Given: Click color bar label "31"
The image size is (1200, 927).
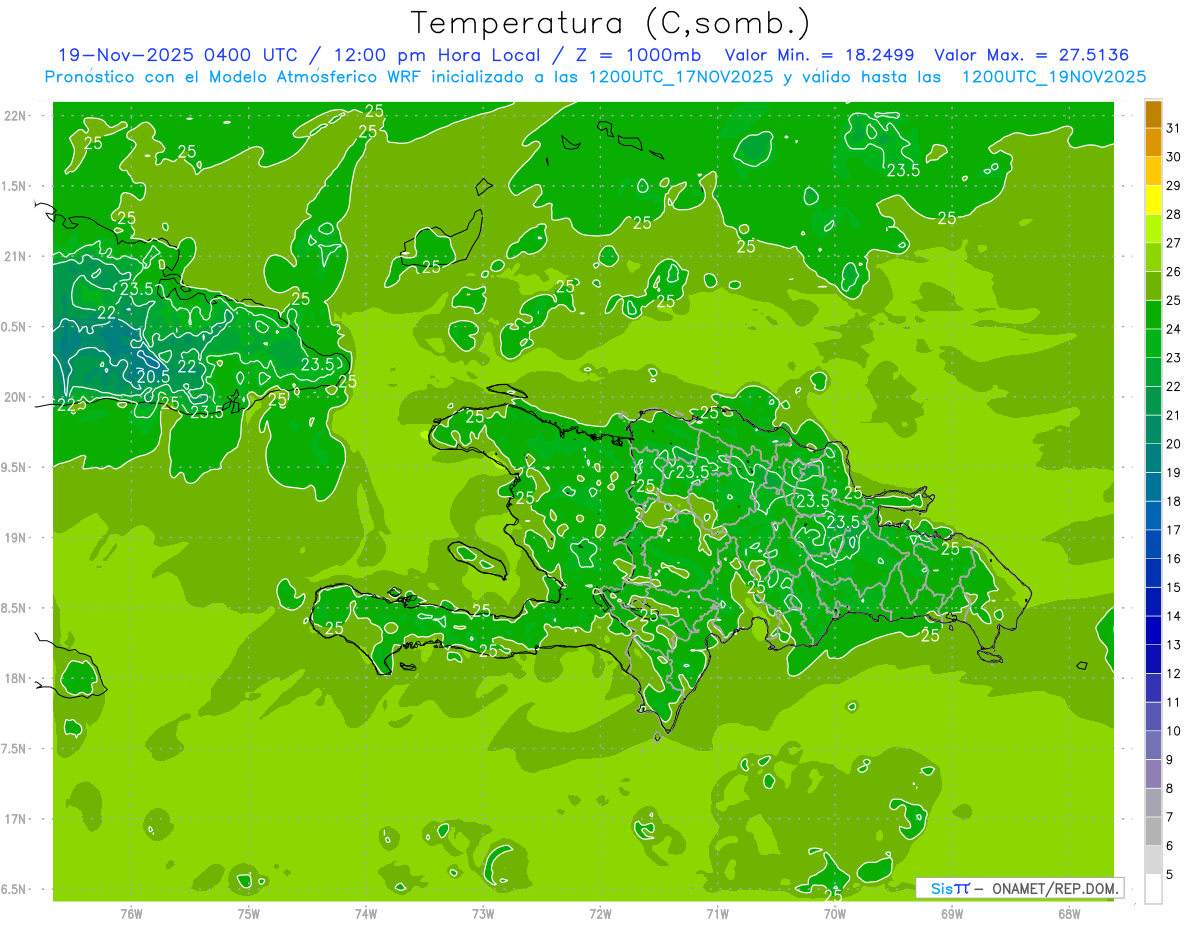Looking at the screenshot, I should [1174, 128].
